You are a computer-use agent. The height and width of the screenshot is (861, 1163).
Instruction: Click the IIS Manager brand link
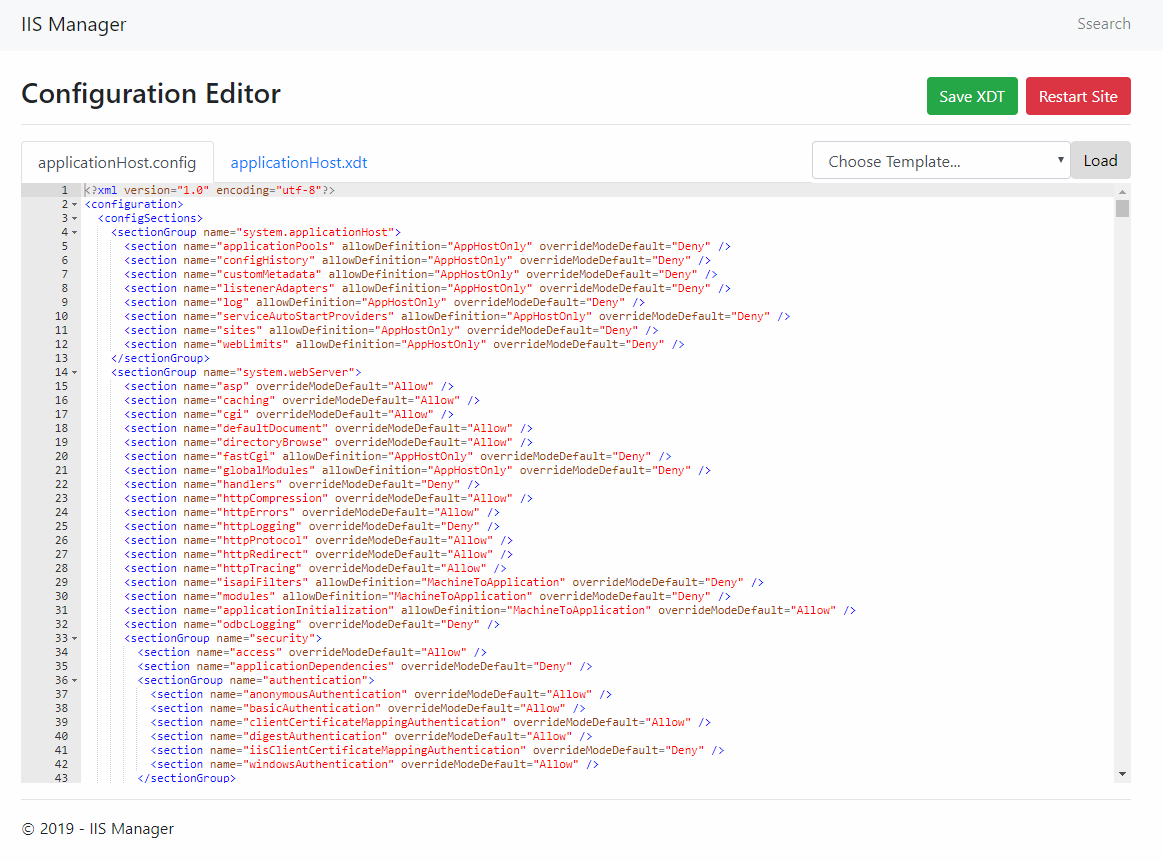pos(73,24)
